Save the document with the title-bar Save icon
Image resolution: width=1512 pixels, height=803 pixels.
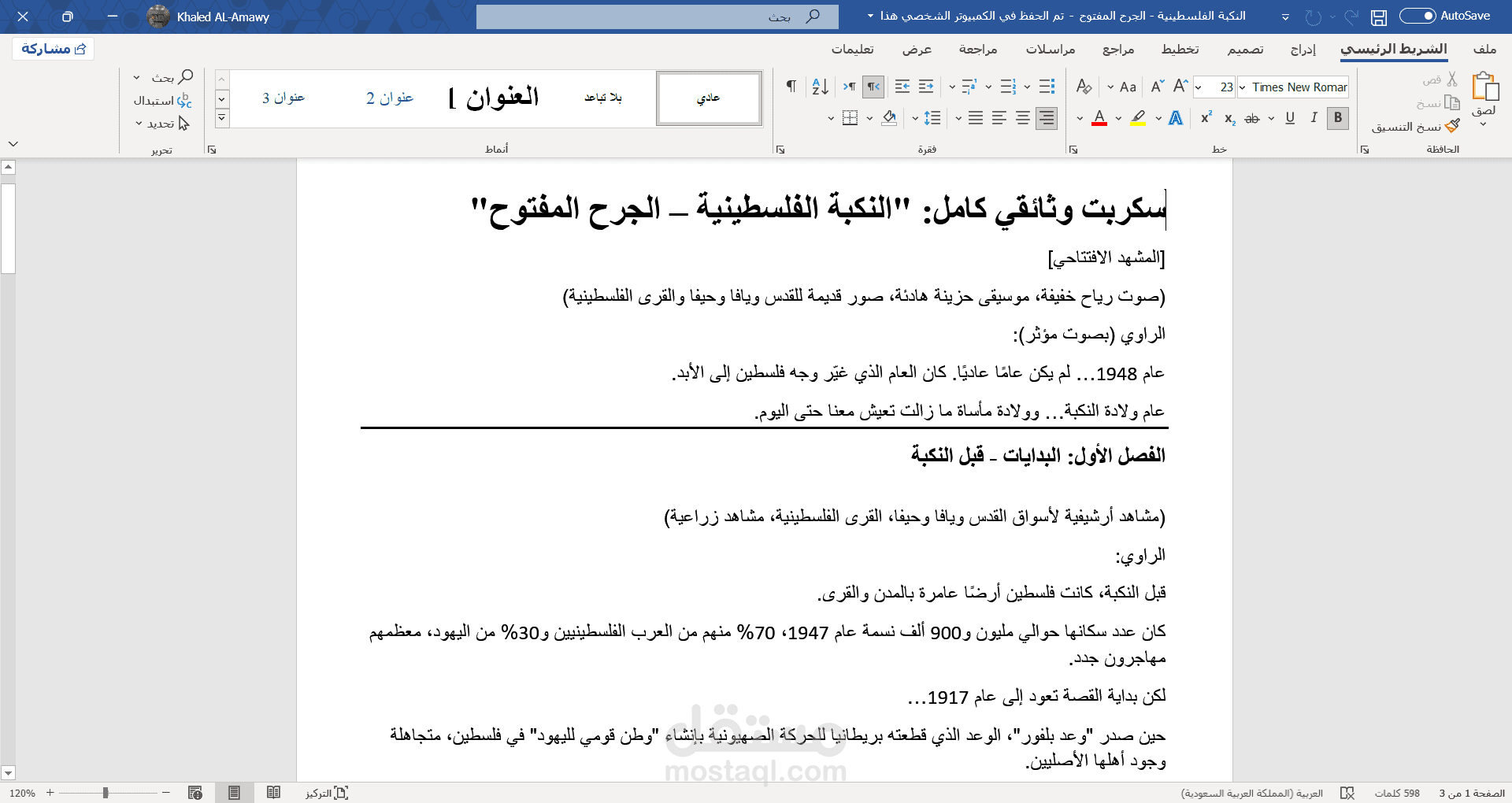coord(1378,17)
